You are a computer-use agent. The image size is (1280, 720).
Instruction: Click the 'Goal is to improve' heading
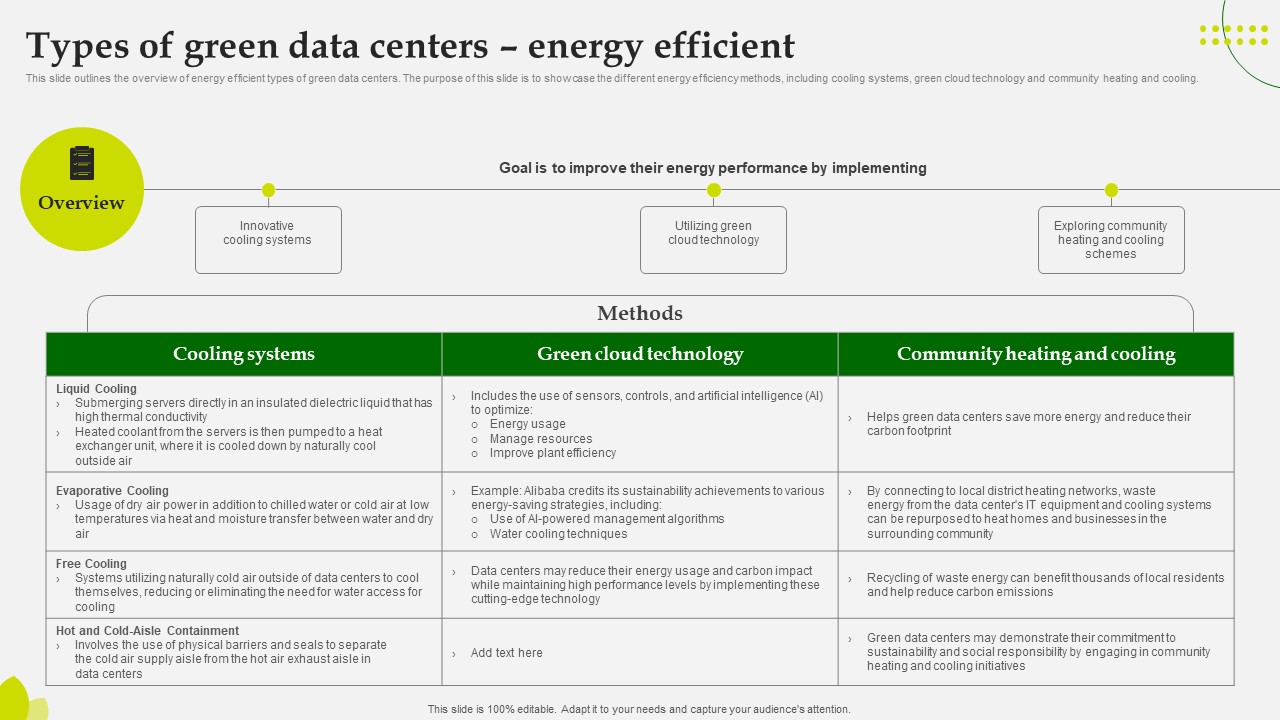pos(713,168)
